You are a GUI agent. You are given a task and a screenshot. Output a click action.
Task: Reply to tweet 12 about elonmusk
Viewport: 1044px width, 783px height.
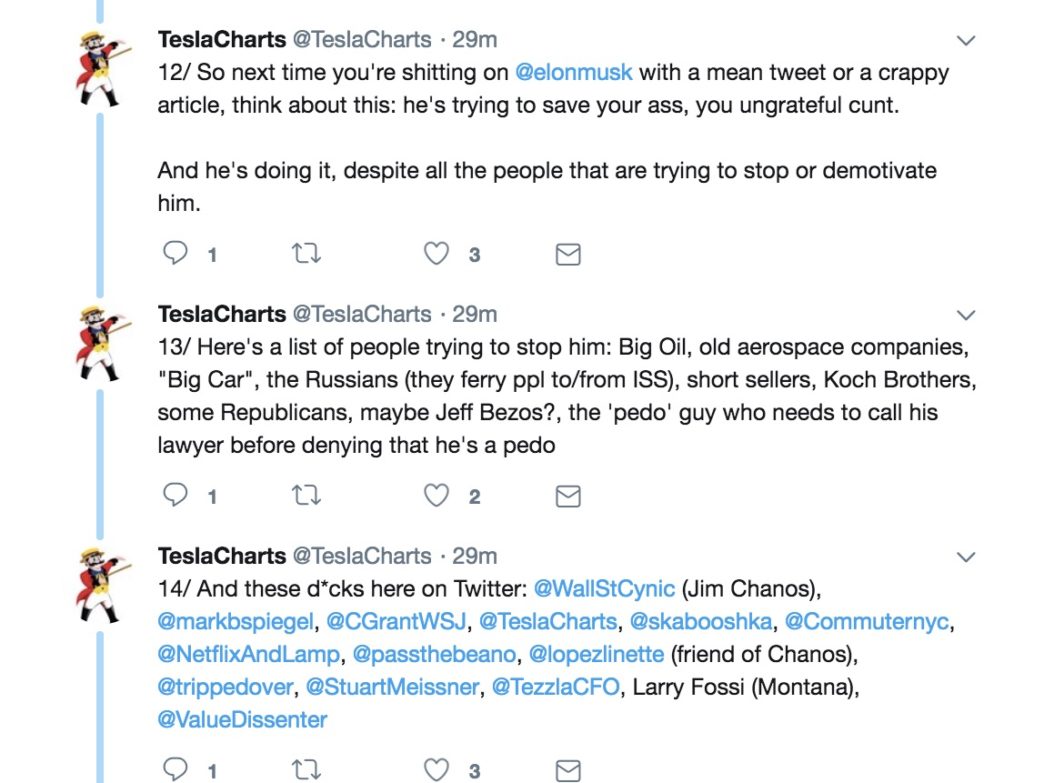(176, 254)
